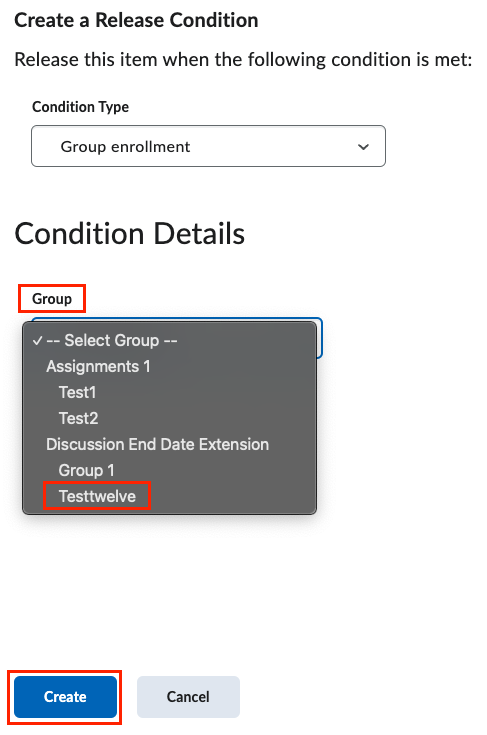
Task: Click the chevron arrow in Condition Type box
Action: click(x=363, y=147)
